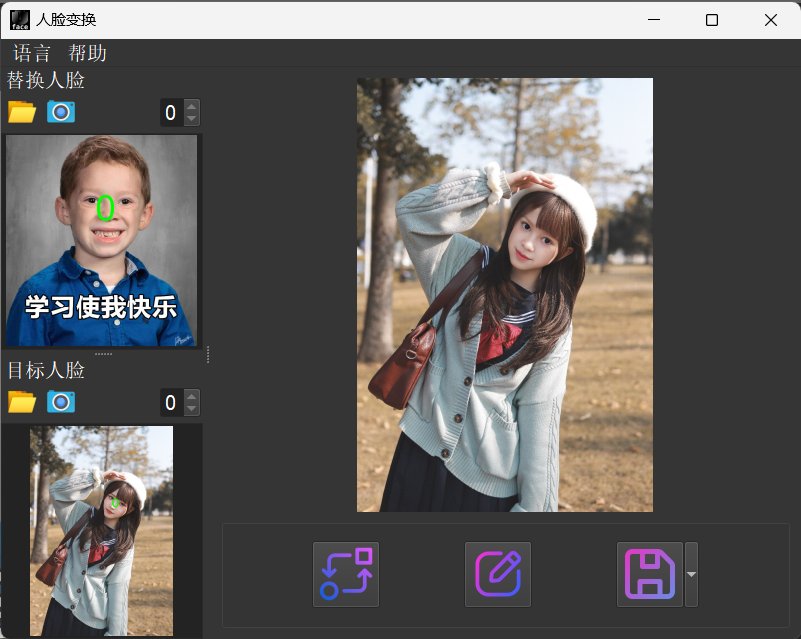801x639 pixels.
Task: Click the pencil edit button
Action: click(498, 574)
